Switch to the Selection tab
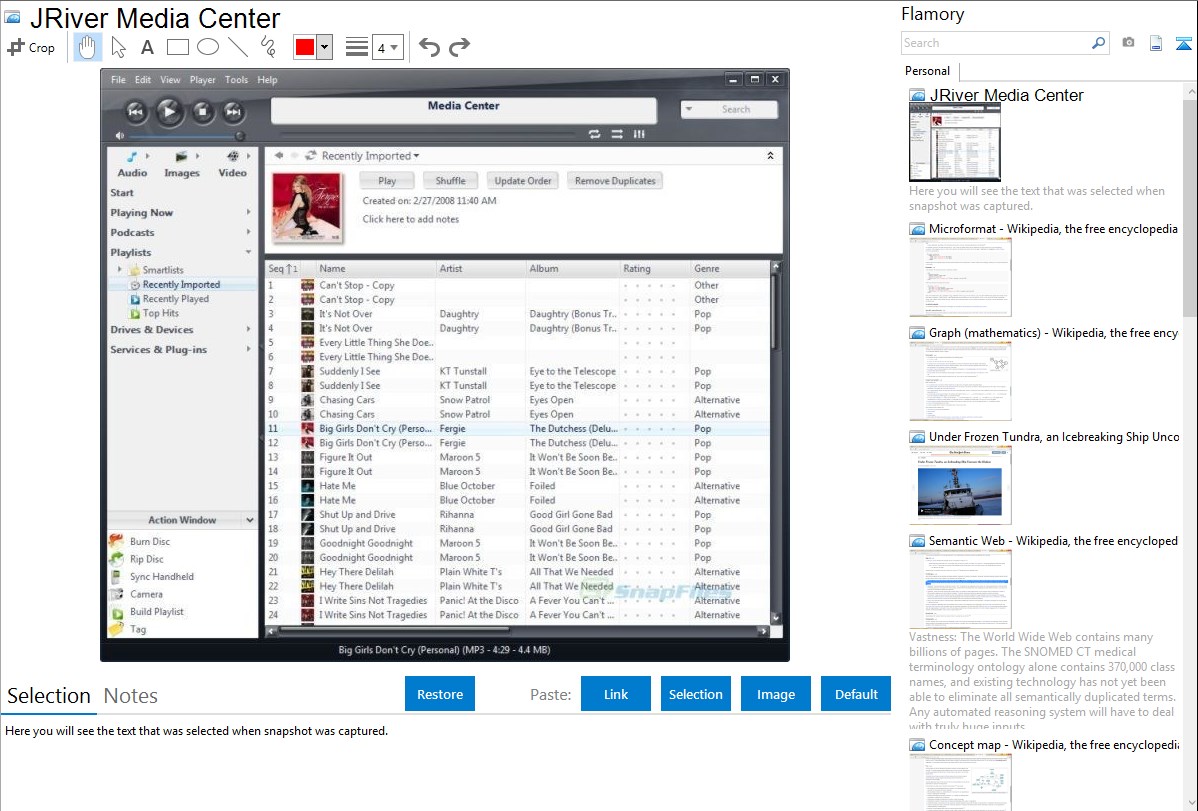 click(x=49, y=696)
